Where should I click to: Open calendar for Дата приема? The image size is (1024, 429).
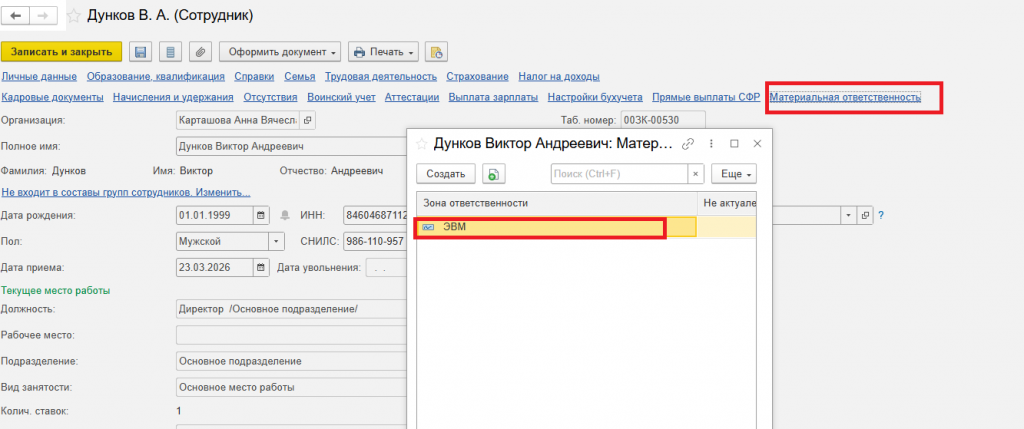pyautogui.click(x=260, y=267)
